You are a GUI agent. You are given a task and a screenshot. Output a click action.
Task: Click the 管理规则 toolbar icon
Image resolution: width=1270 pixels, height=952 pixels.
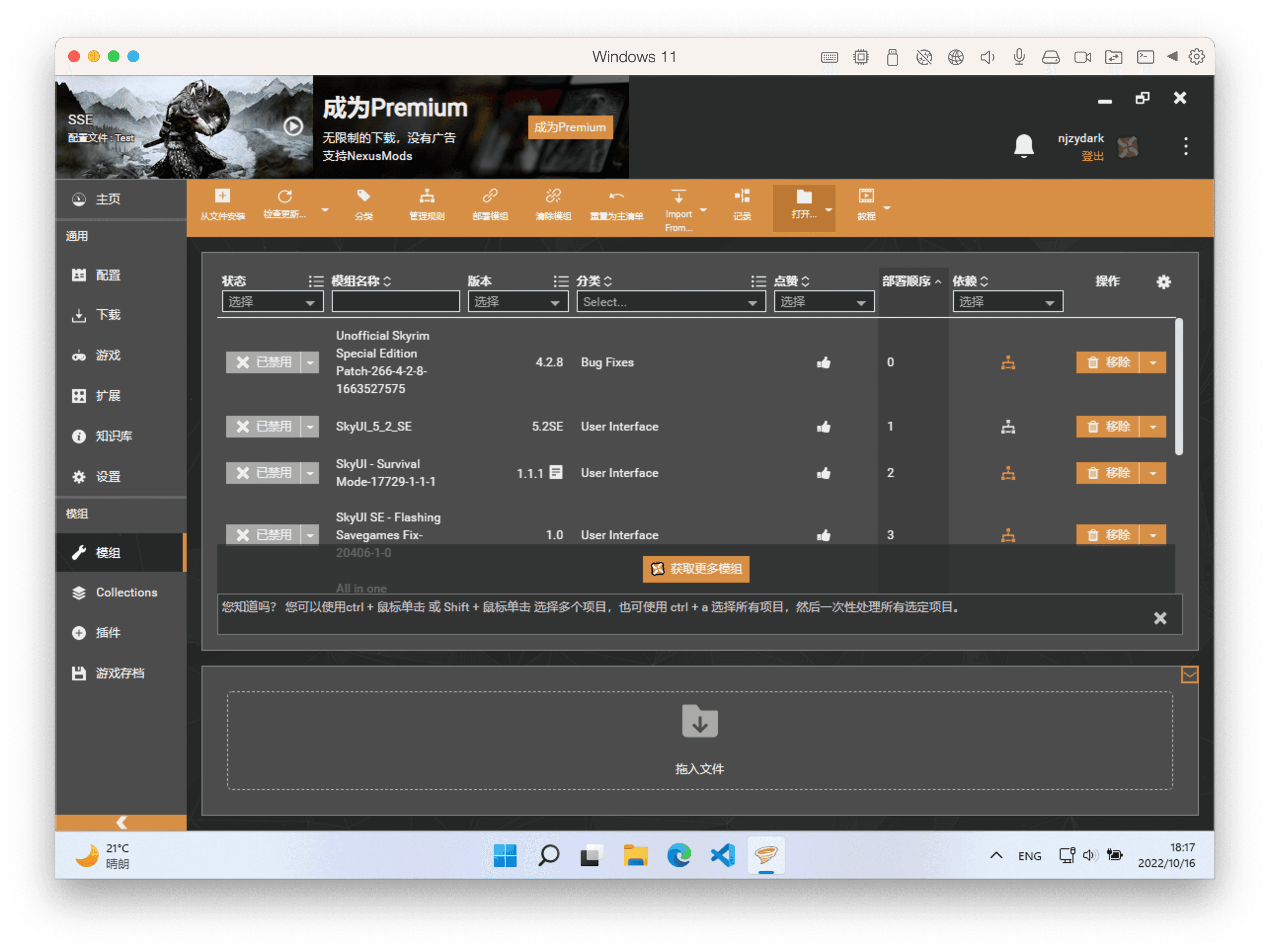tap(427, 197)
